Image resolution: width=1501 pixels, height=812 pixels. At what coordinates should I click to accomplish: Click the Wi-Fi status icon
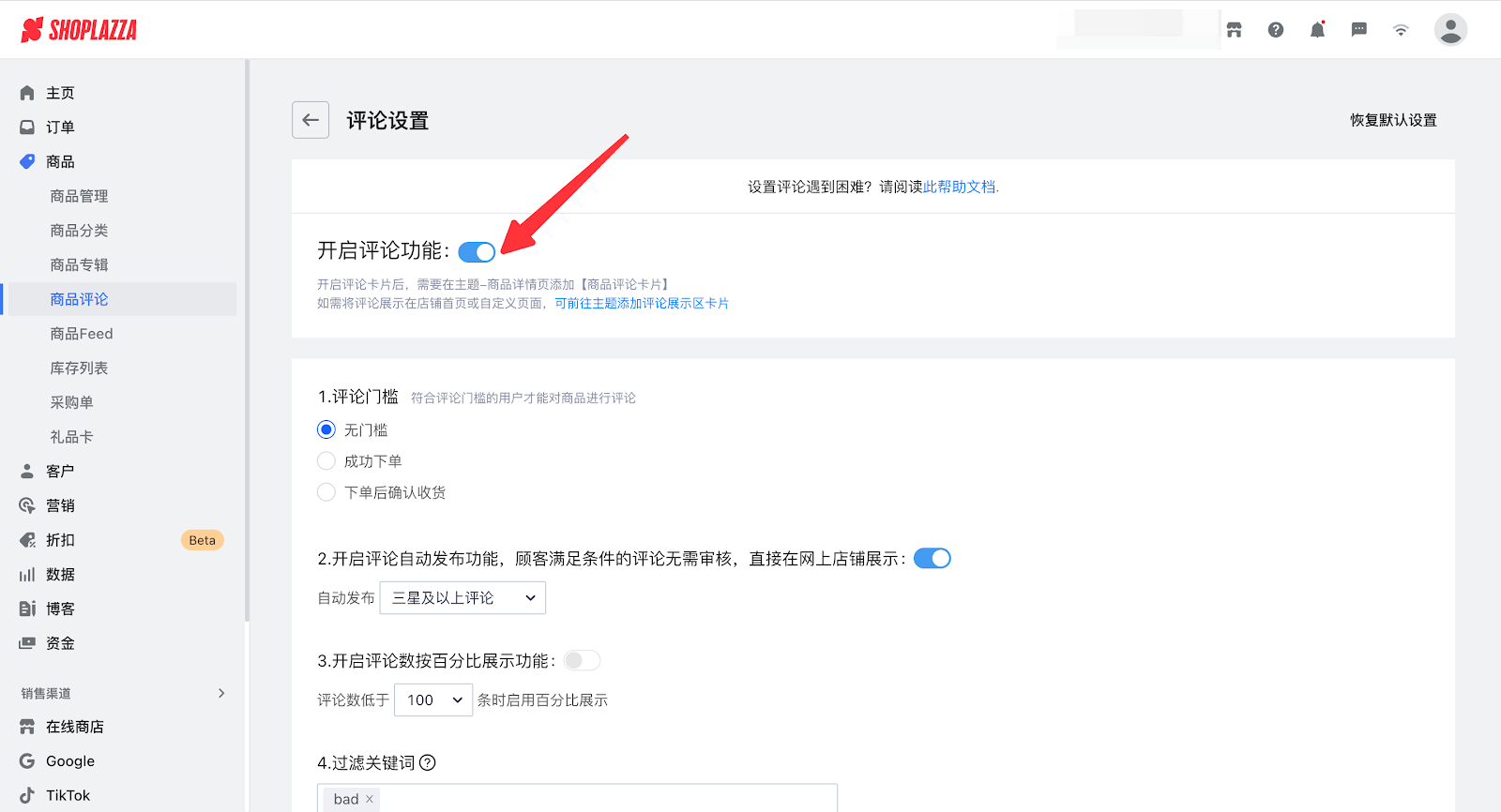coord(1401,30)
